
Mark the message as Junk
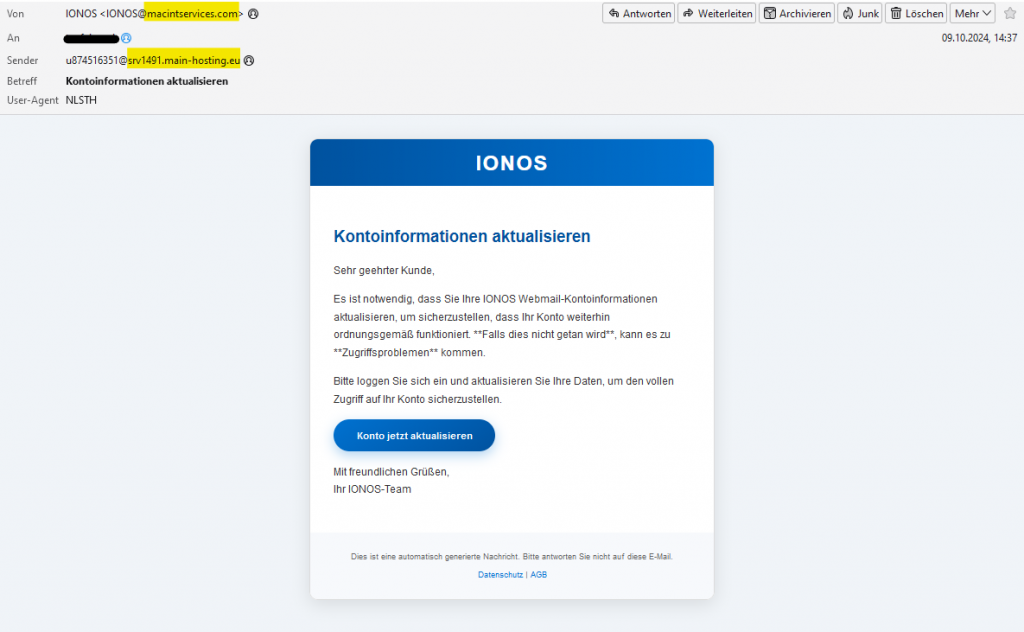pyautogui.click(x=860, y=13)
